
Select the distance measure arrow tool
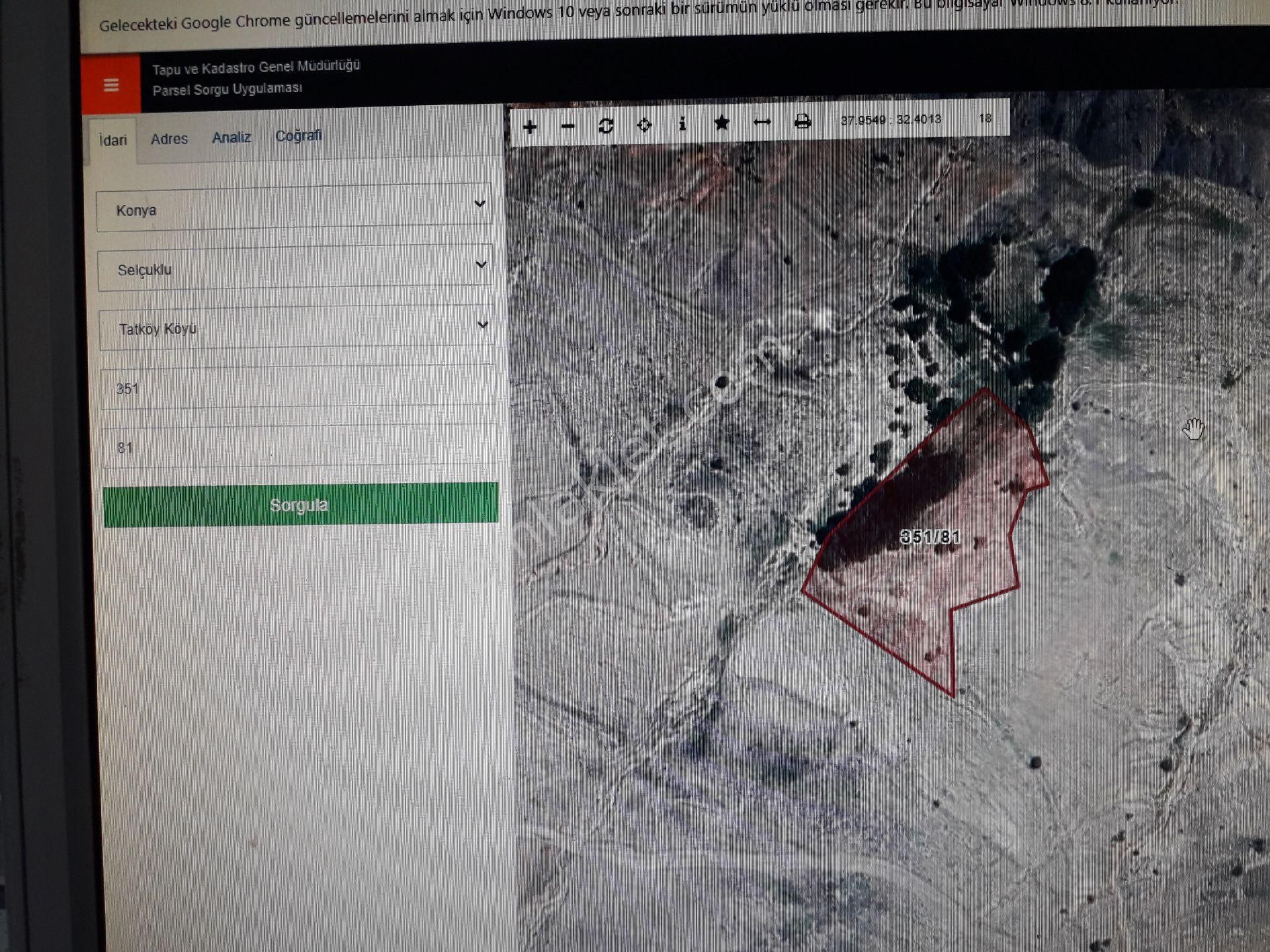point(762,122)
